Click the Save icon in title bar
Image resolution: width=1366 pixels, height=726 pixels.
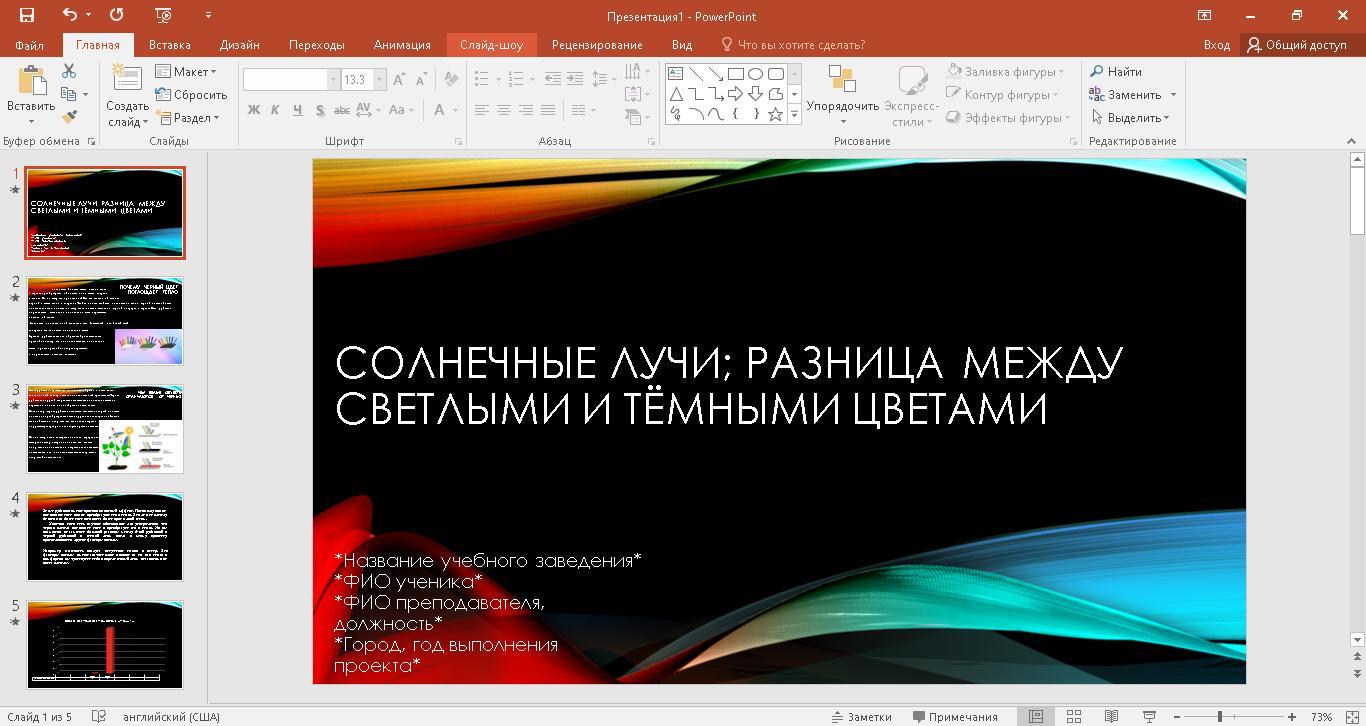(x=27, y=15)
